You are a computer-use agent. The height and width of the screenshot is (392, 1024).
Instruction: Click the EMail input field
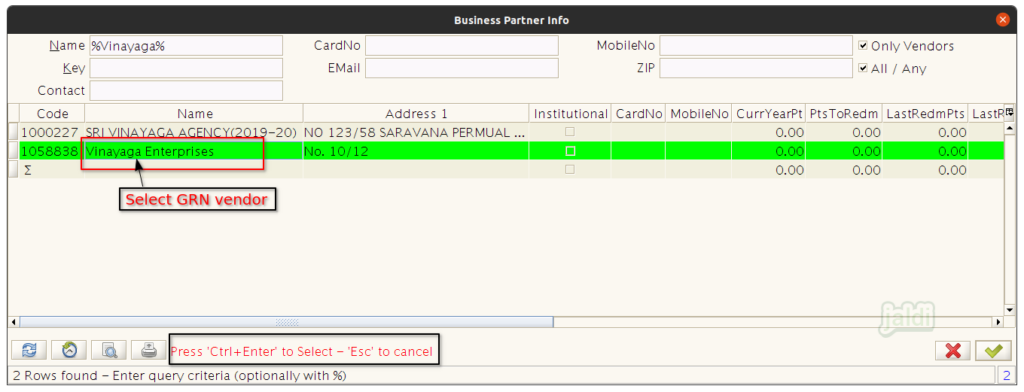(462, 68)
